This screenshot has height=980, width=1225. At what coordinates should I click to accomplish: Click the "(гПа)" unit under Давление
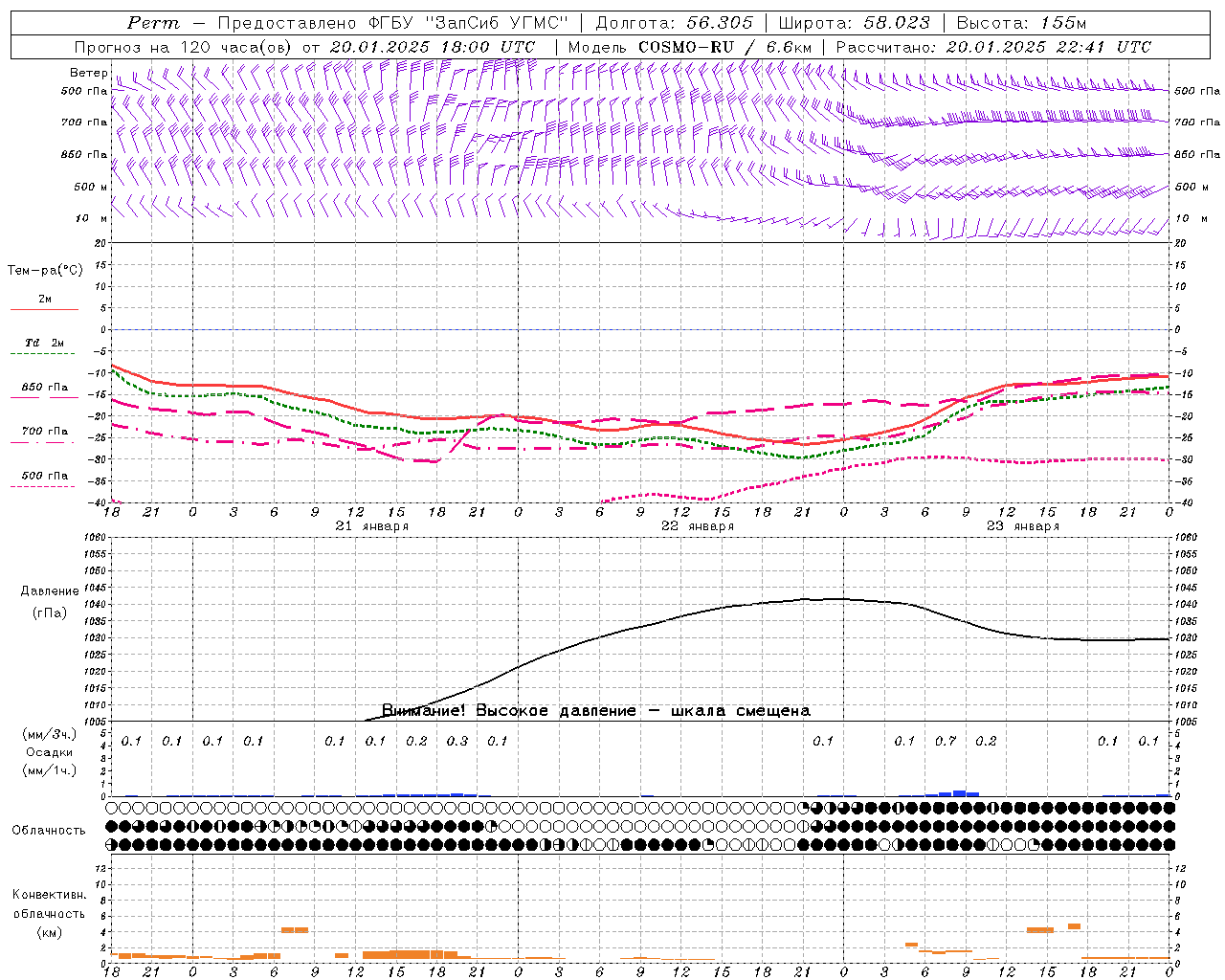pos(50,612)
